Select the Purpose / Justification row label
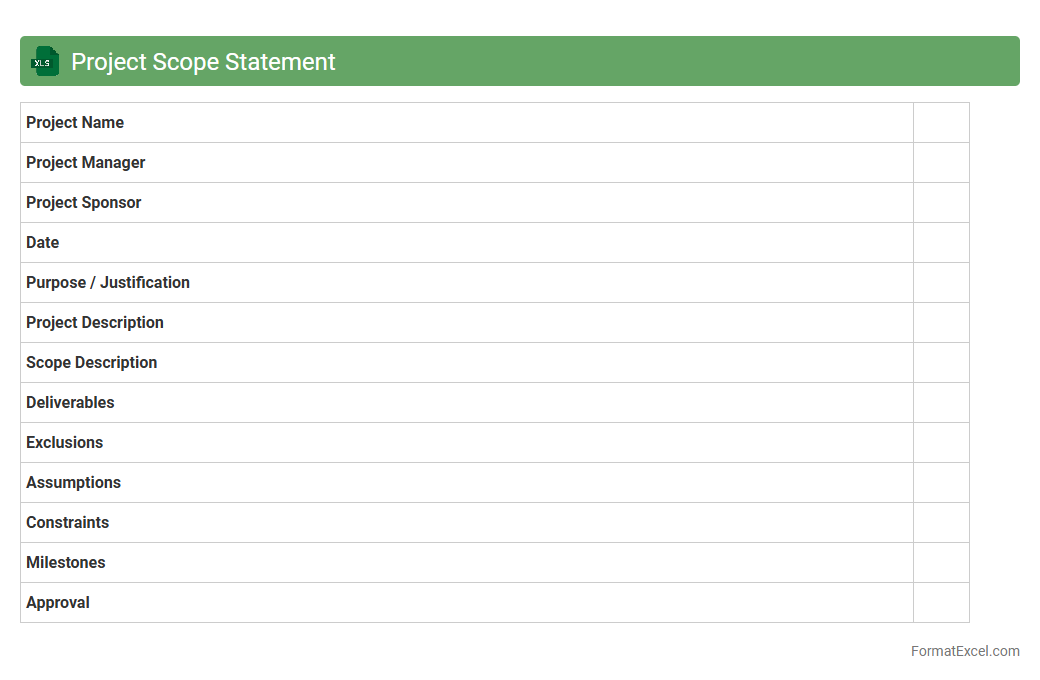 pyautogui.click(x=108, y=283)
